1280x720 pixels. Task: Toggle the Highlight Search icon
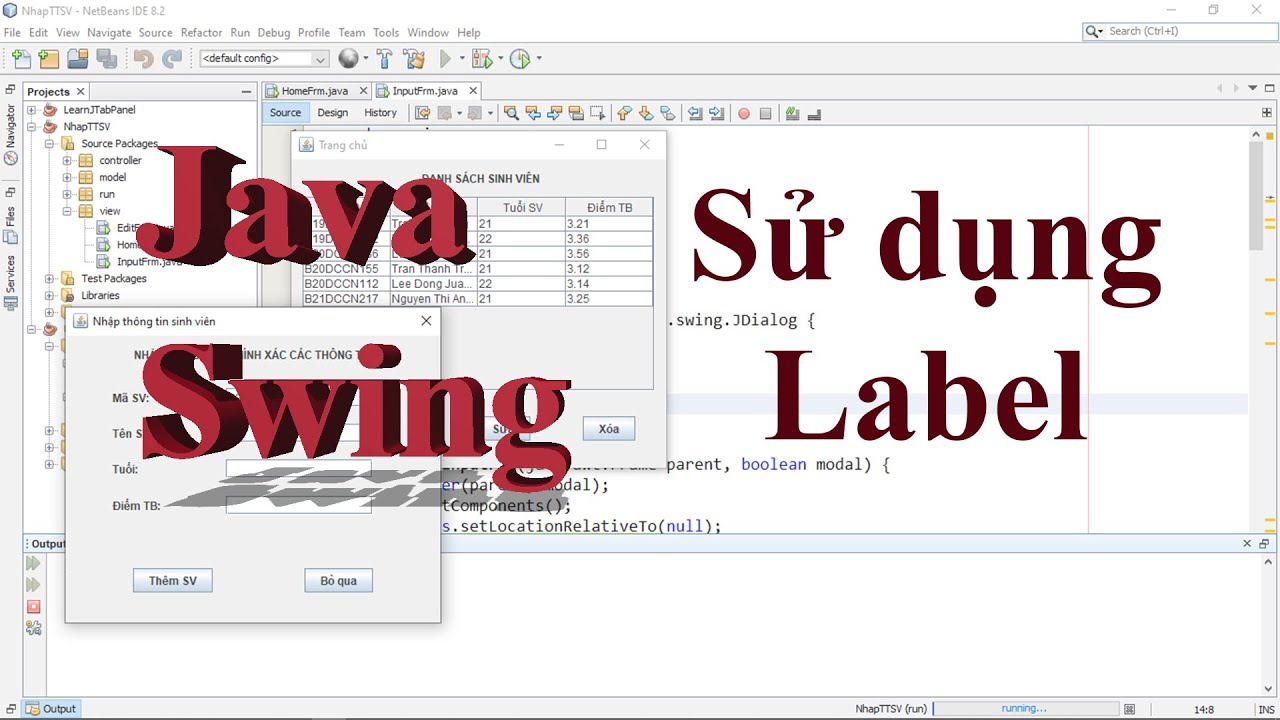pos(577,113)
